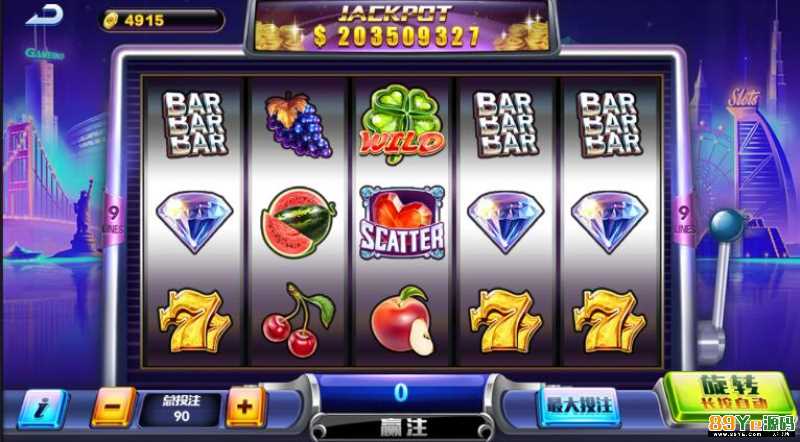Select the max bet button

(x=579, y=405)
